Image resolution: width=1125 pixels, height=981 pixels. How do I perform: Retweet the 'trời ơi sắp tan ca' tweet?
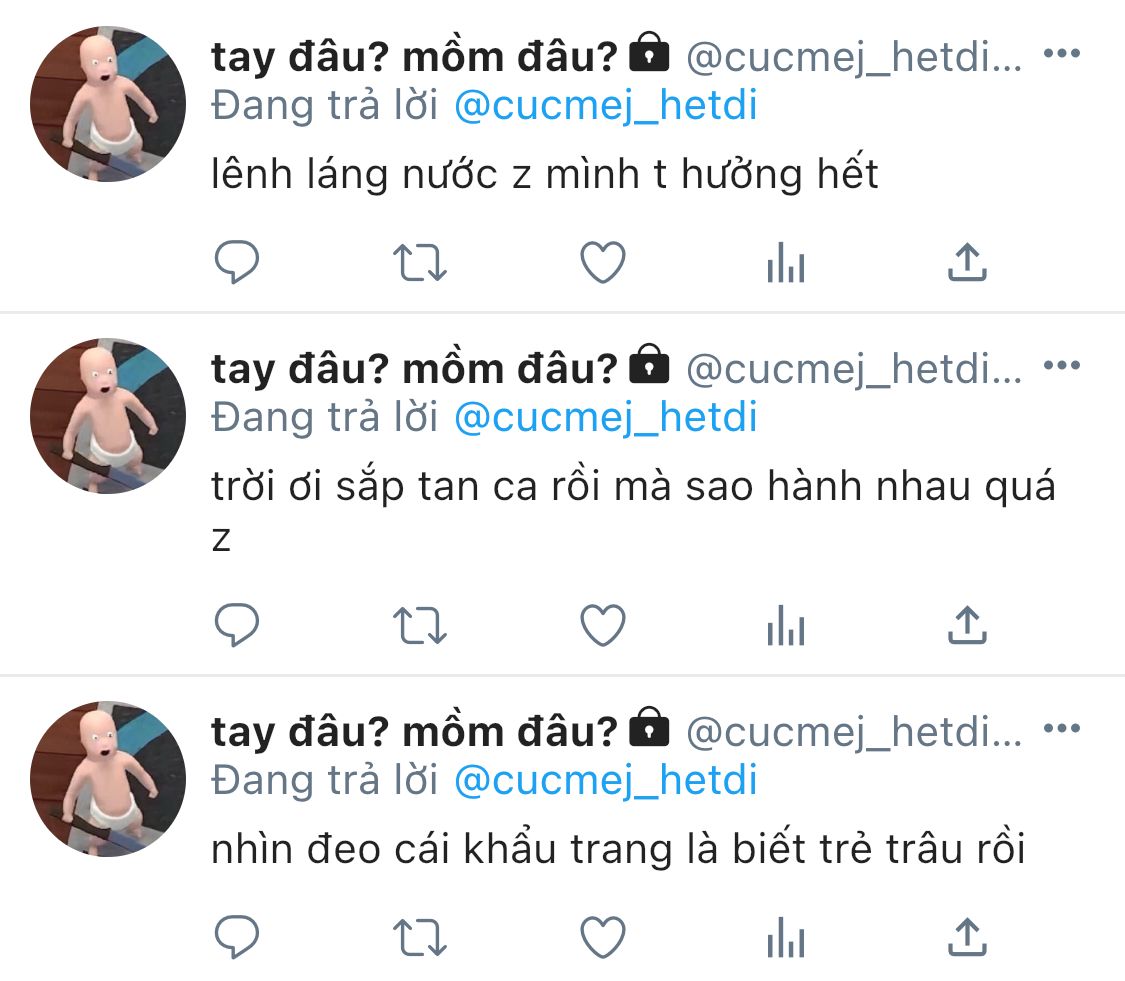[x=419, y=627]
